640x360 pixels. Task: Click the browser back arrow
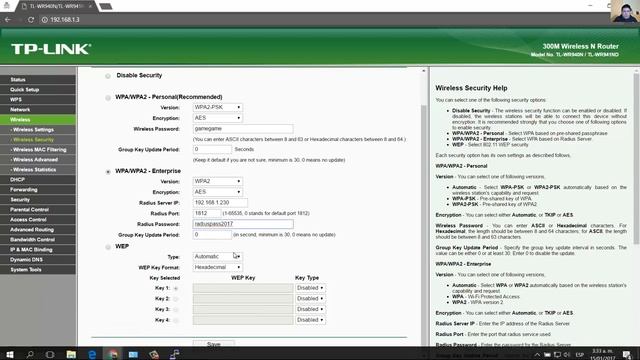point(8,19)
